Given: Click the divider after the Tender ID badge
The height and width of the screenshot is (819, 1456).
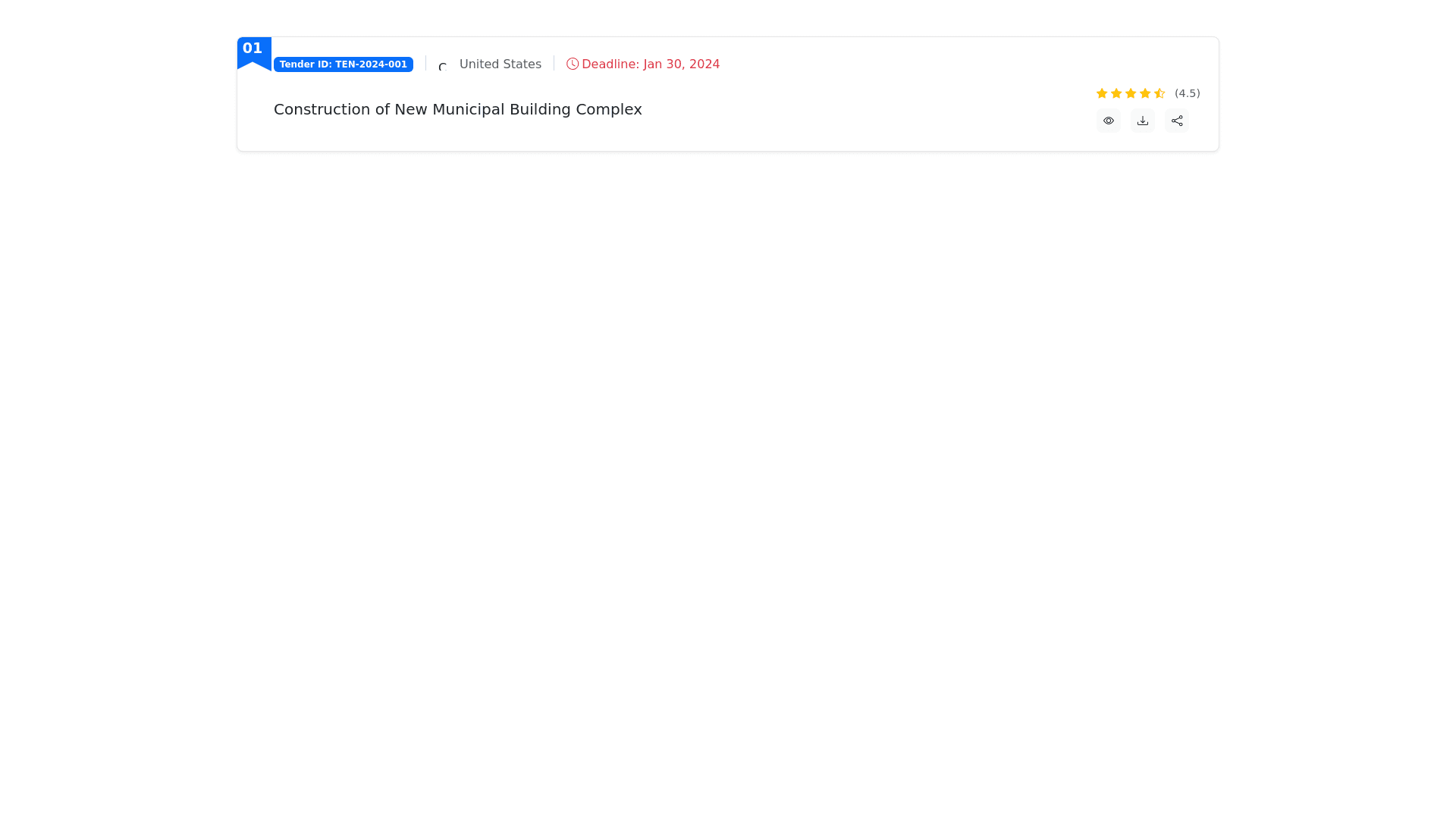Looking at the screenshot, I should point(425,64).
